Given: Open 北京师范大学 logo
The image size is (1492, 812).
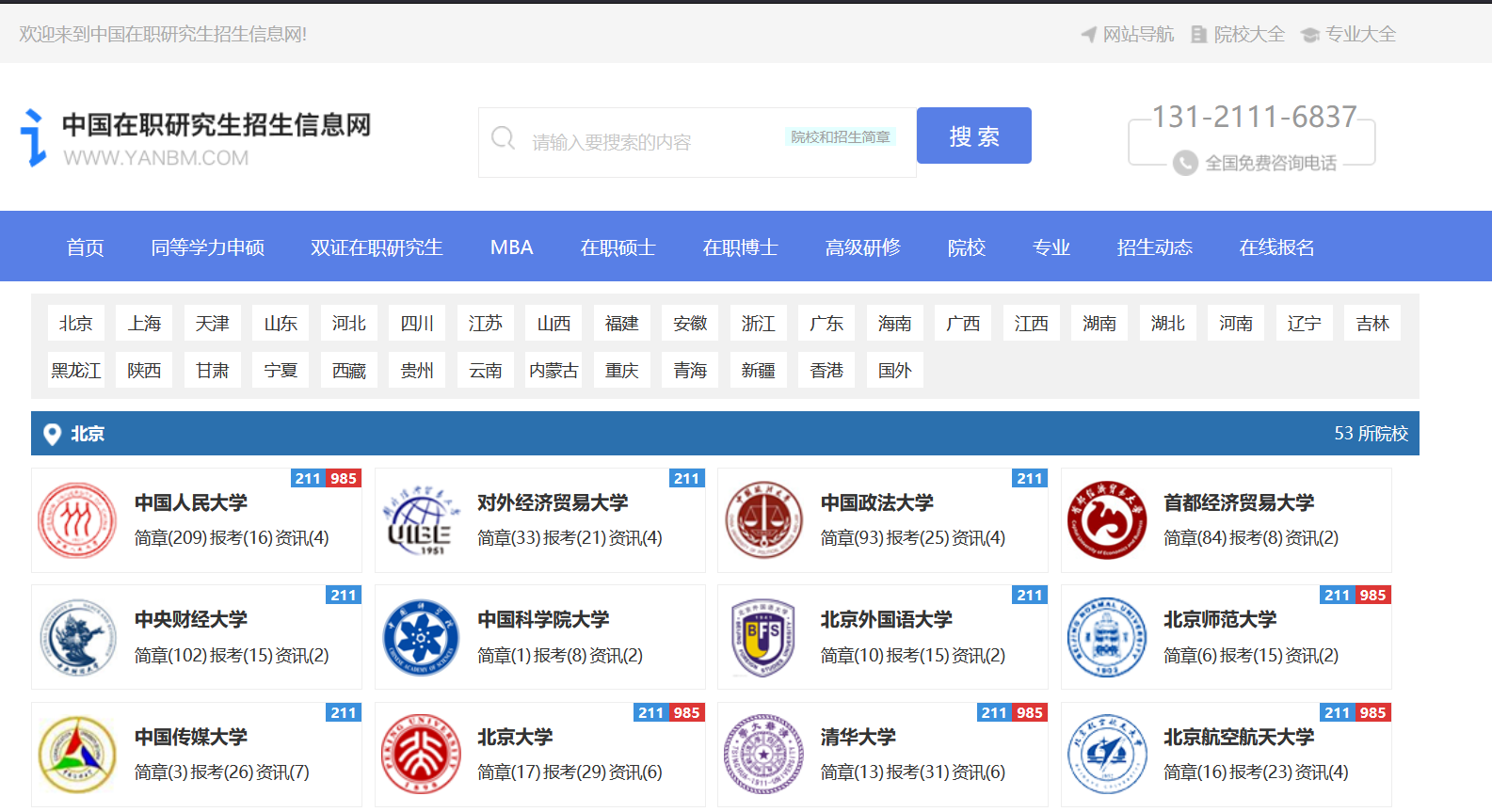Looking at the screenshot, I should click(1107, 637).
